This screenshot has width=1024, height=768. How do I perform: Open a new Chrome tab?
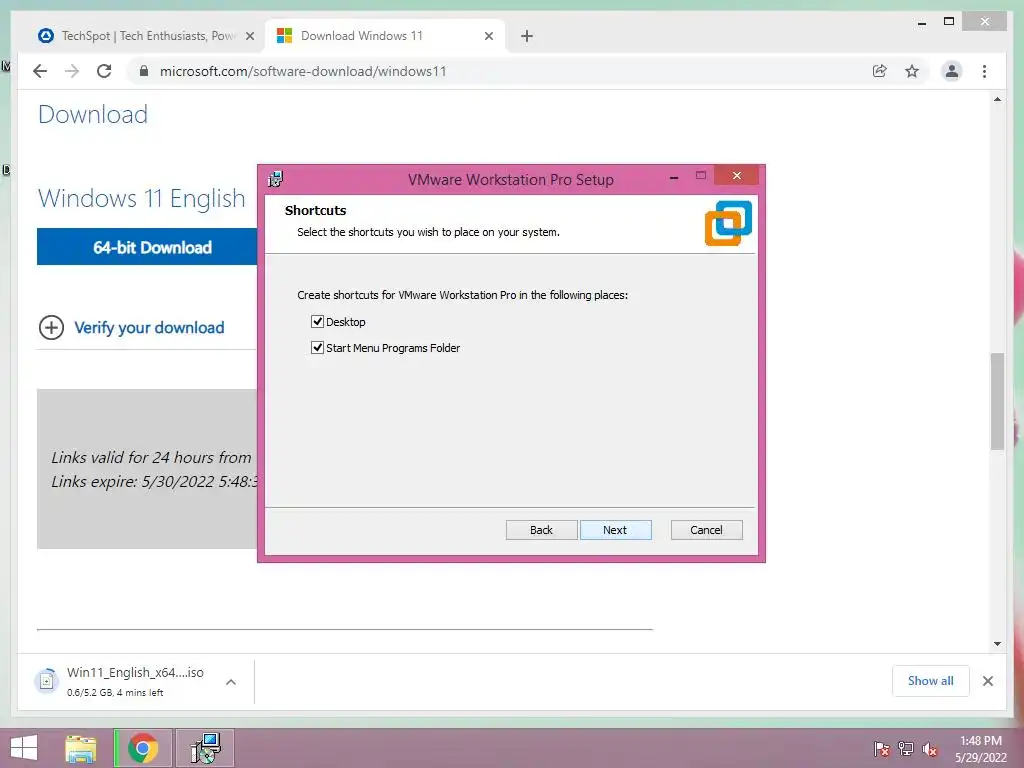coord(527,36)
